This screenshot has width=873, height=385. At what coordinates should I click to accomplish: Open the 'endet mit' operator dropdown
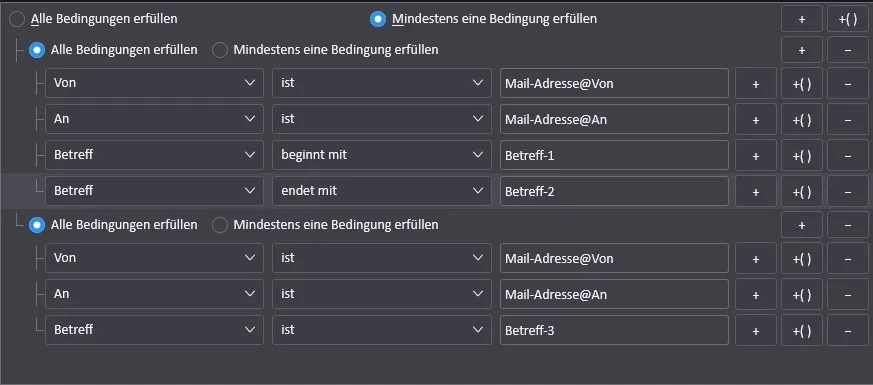(382, 191)
